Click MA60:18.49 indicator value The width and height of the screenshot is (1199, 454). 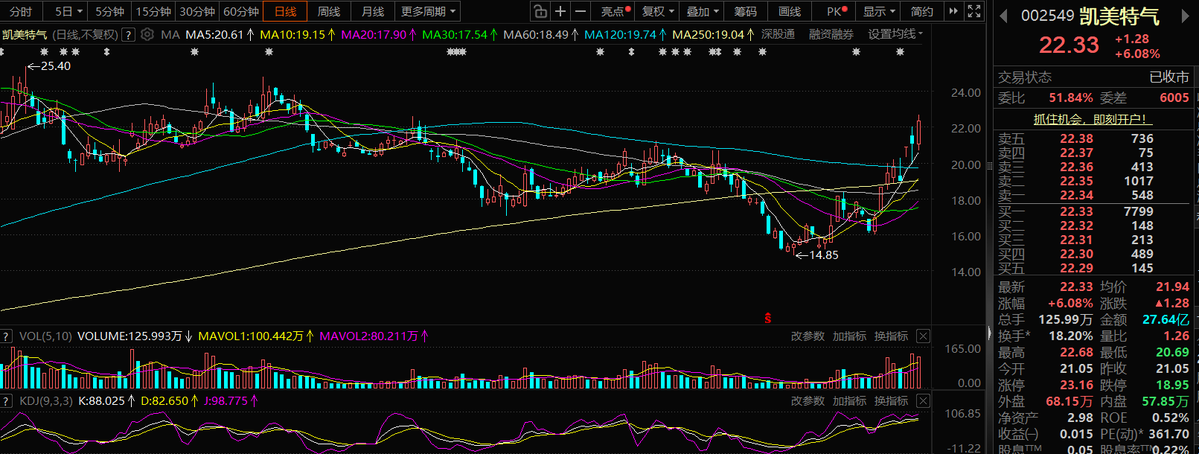point(536,34)
